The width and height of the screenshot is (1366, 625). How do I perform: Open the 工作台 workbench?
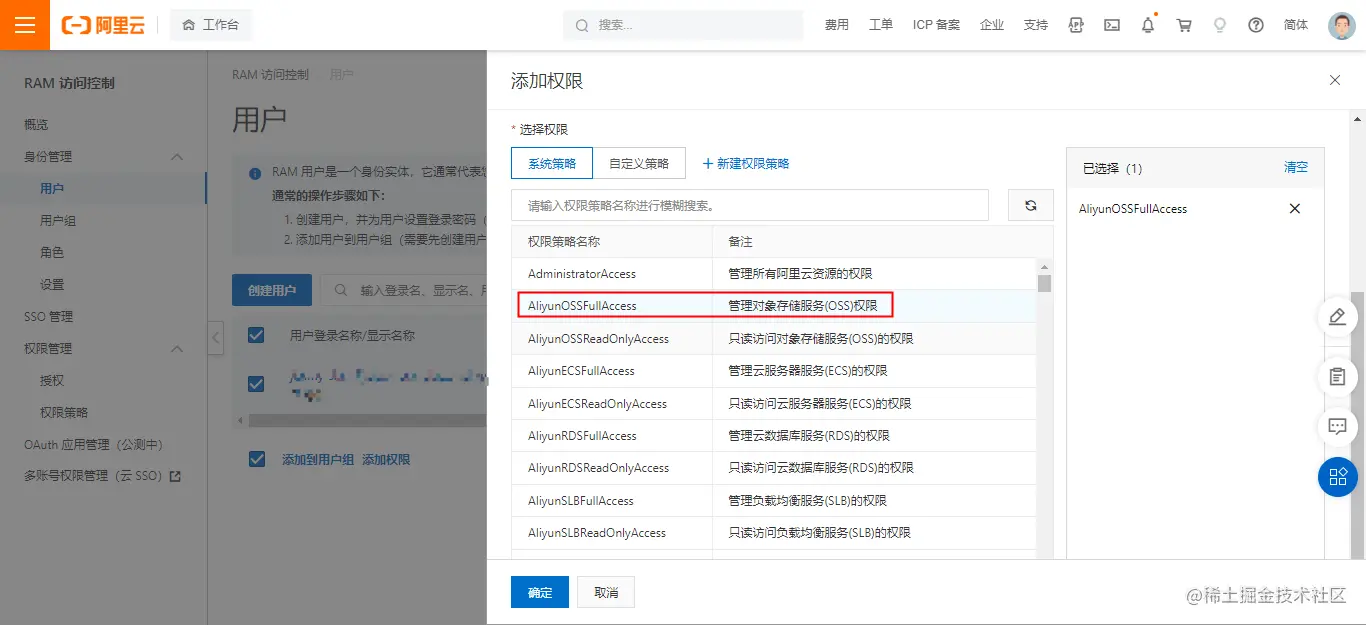[211, 25]
